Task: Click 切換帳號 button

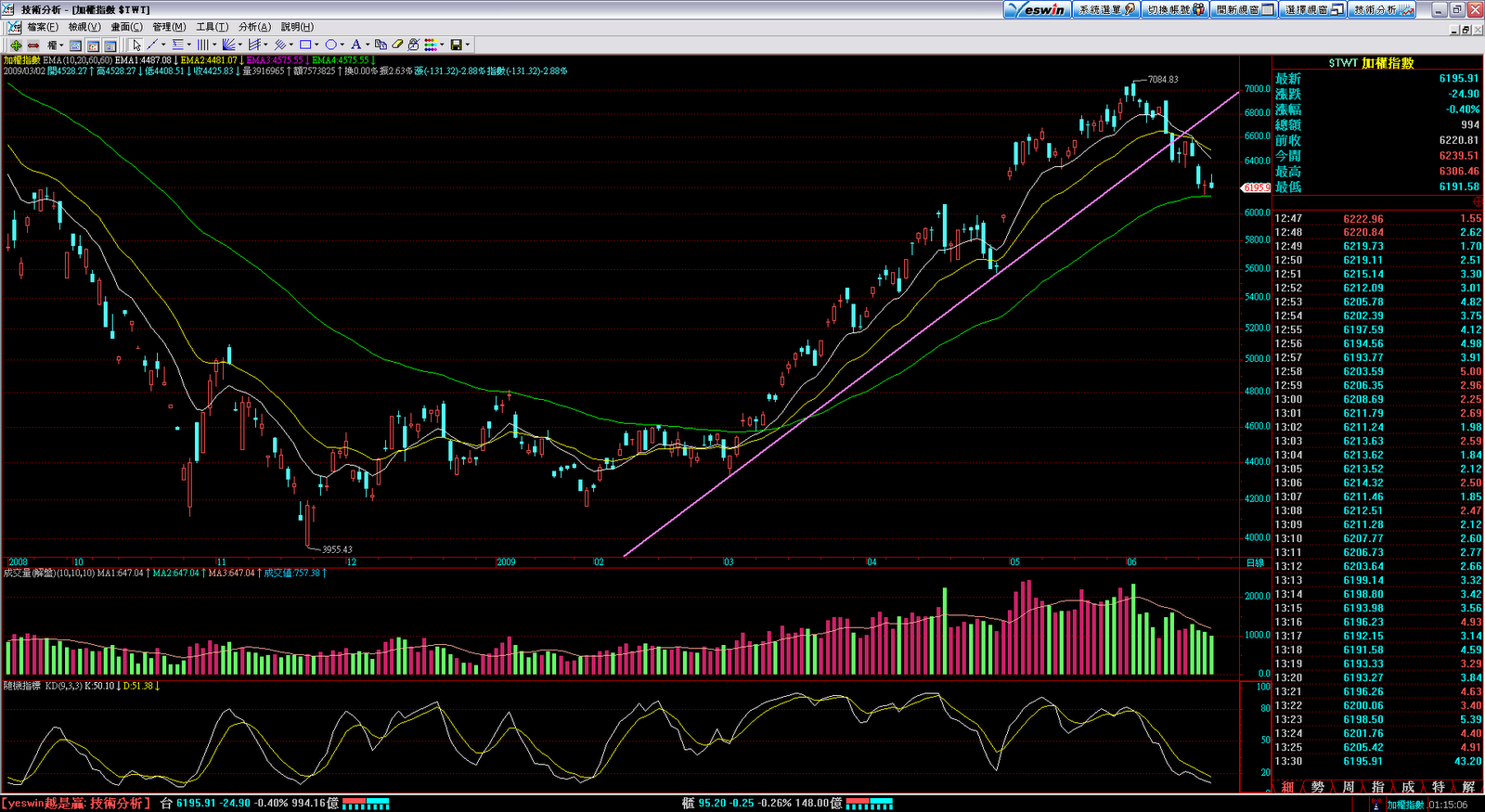Action: pyautogui.click(x=1175, y=9)
